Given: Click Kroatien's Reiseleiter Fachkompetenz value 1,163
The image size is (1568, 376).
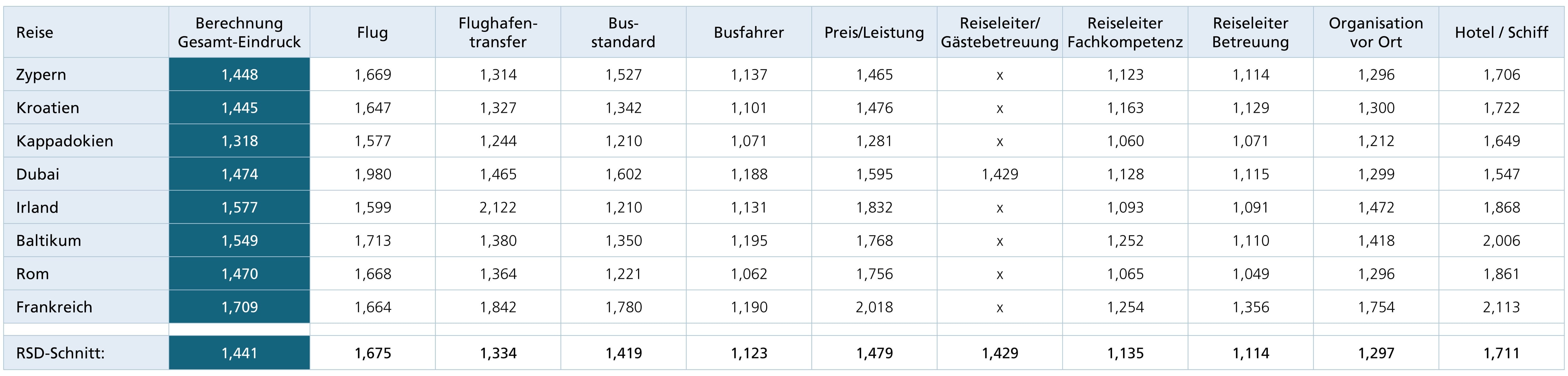Looking at the screenshot, I should (1125, 108).
